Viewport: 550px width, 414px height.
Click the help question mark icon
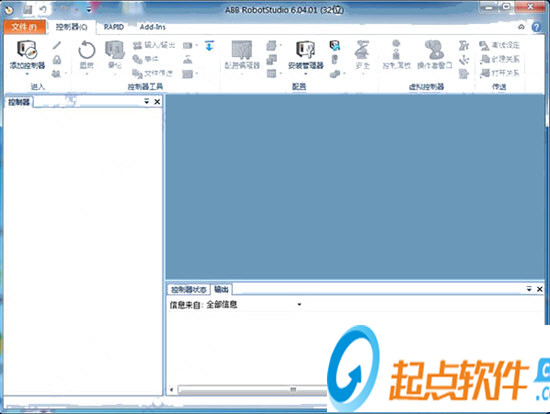(x=537, y=27)
